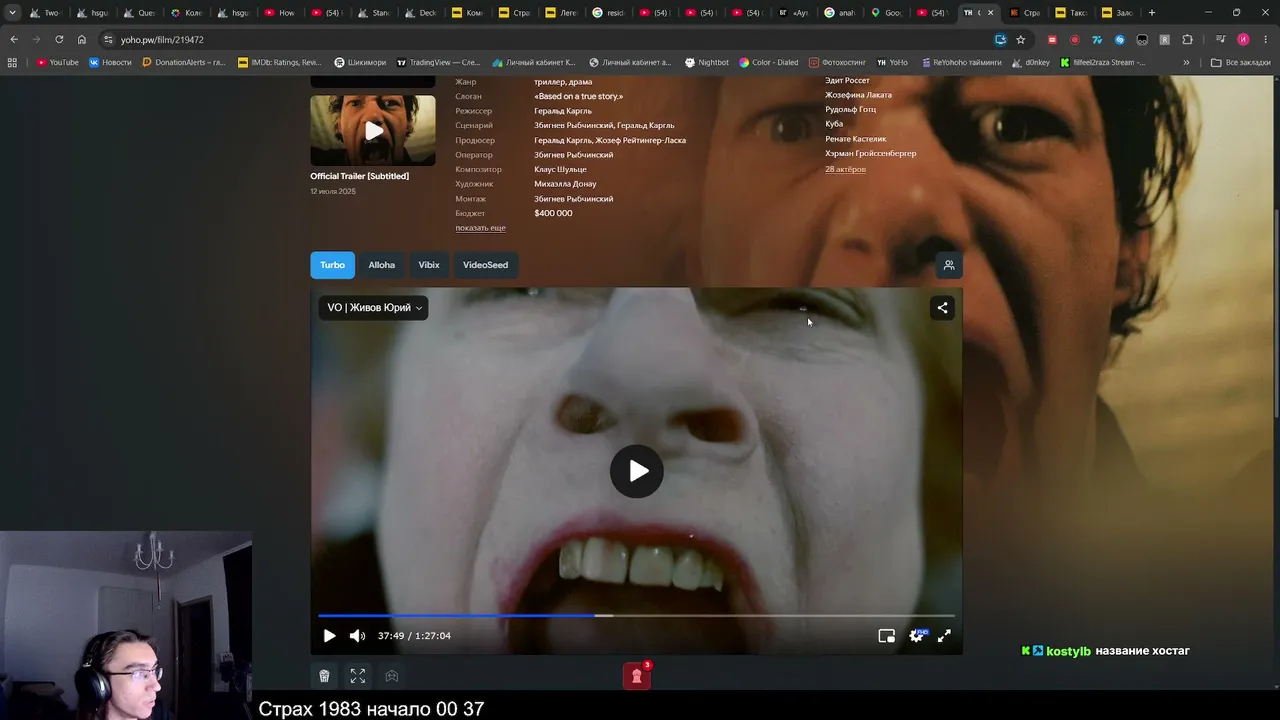This screenshot has height=720, width=1280.
Task: Play the Official Trailer thumbnail
Action: tap(373, 131)
